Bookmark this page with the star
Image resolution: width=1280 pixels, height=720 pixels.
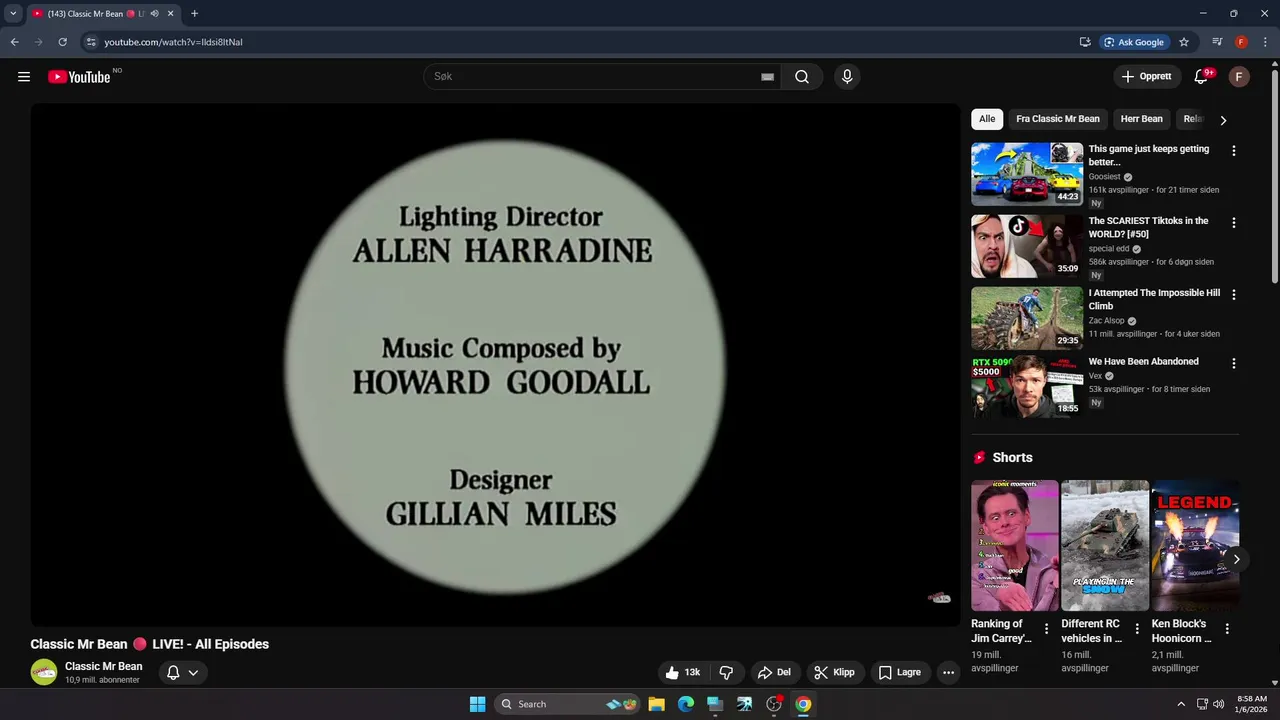click(x=1184, y=42)
